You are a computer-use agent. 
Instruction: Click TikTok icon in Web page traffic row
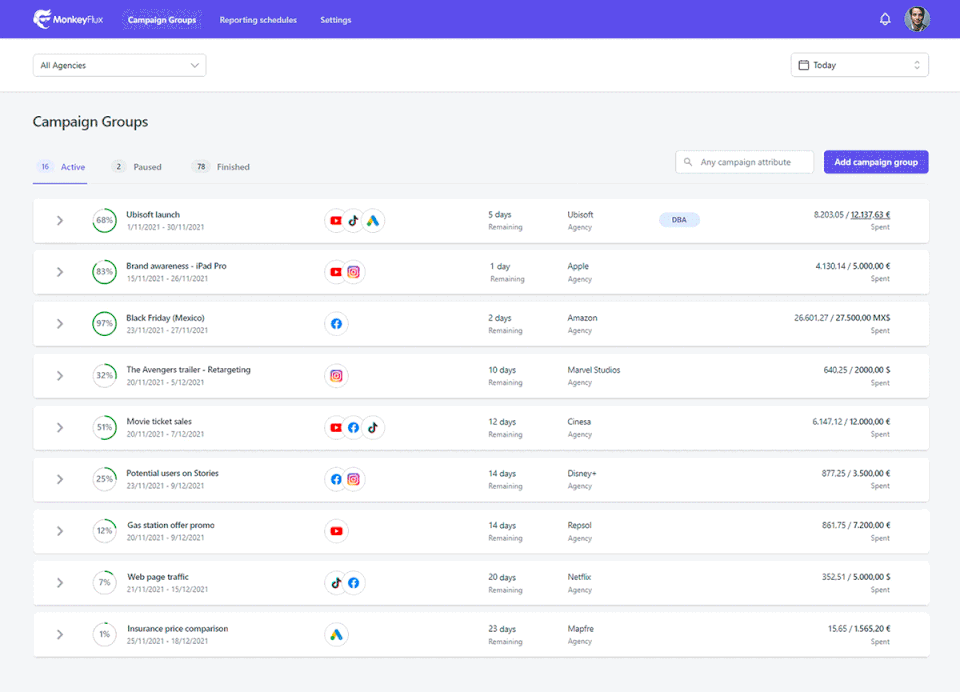coord(336,583)
